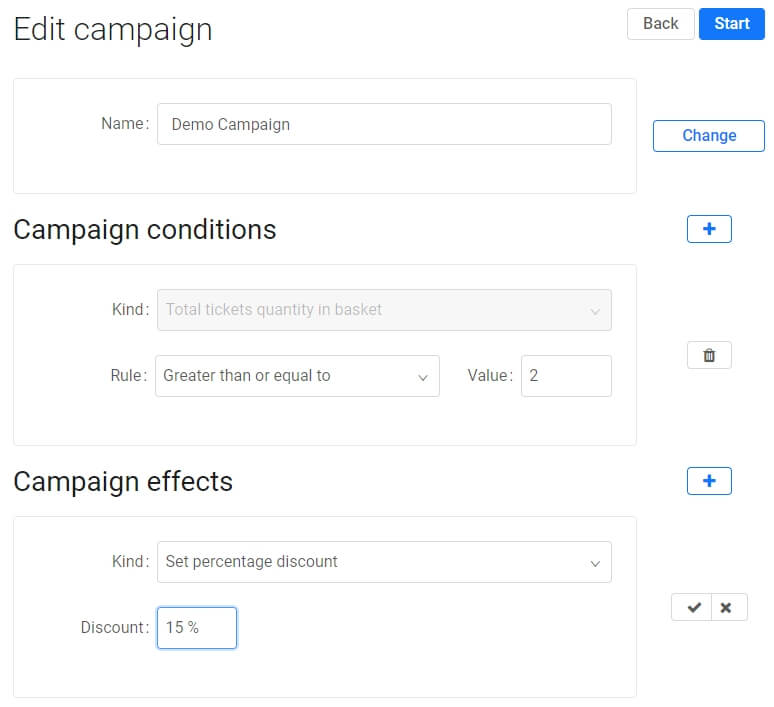Expand the 'Set percentage discount' kind dropdown

click(384, 562)
